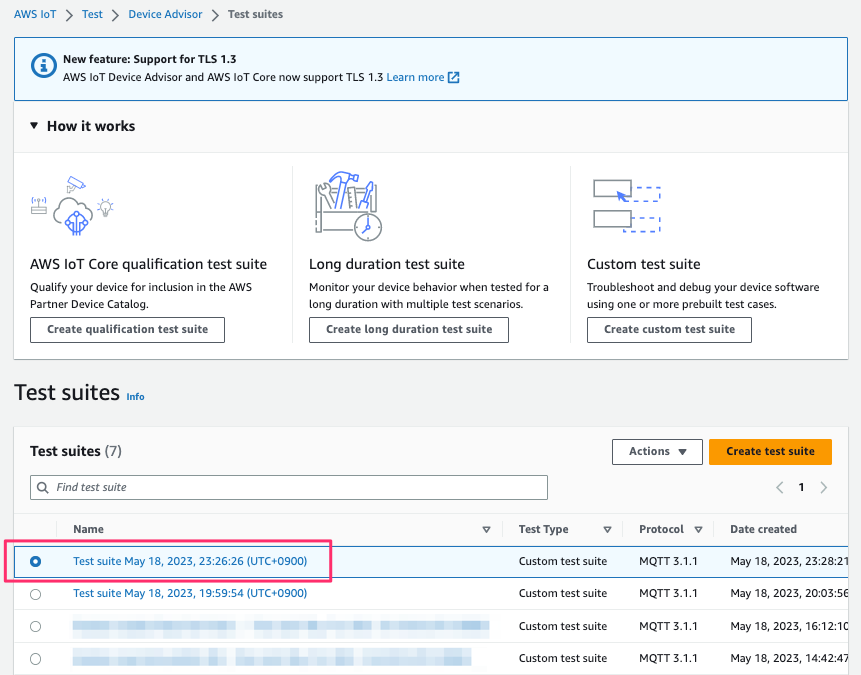Click the search magnifier icon in find field
861x675 pixels.
click(43, 488)
